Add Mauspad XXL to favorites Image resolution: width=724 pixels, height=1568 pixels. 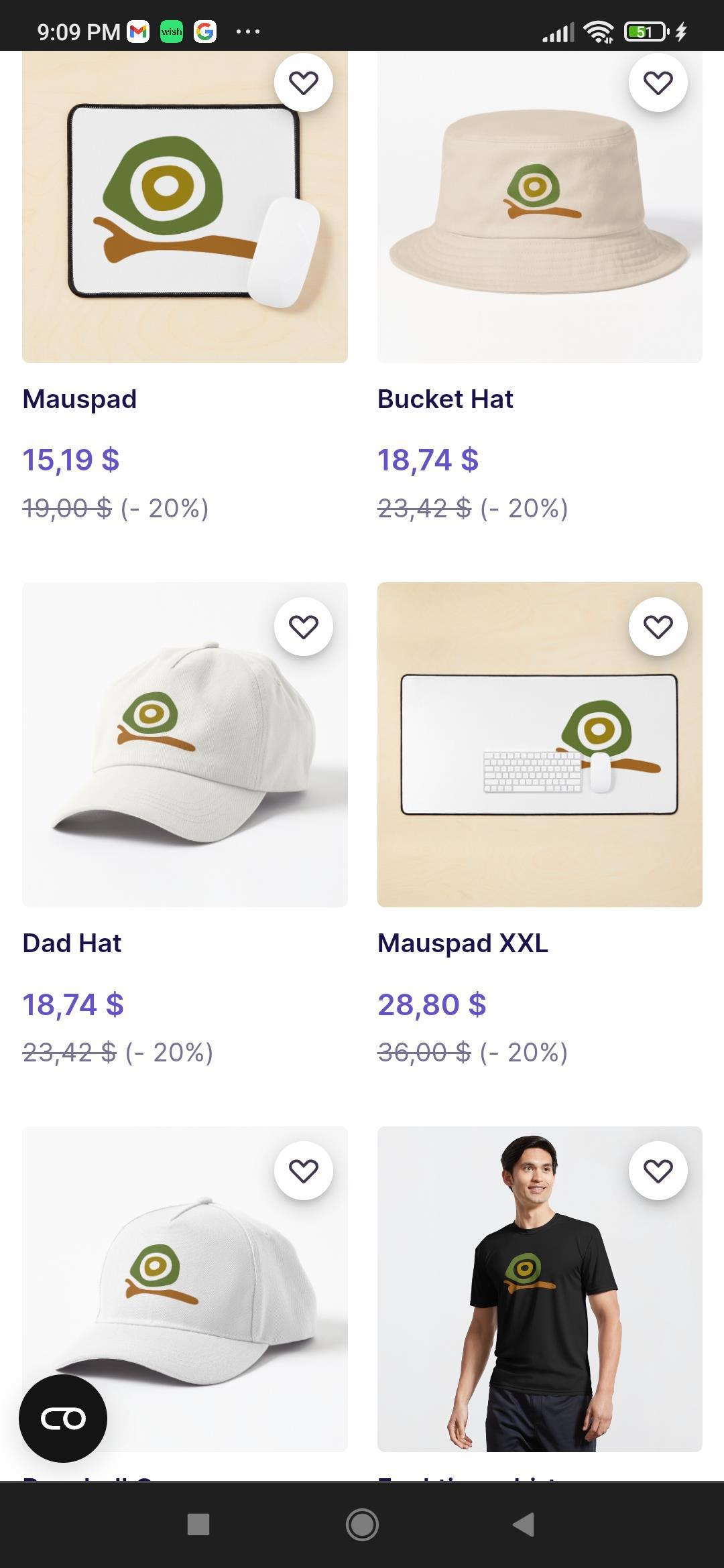pyautogui.click(x=658, y=627)
